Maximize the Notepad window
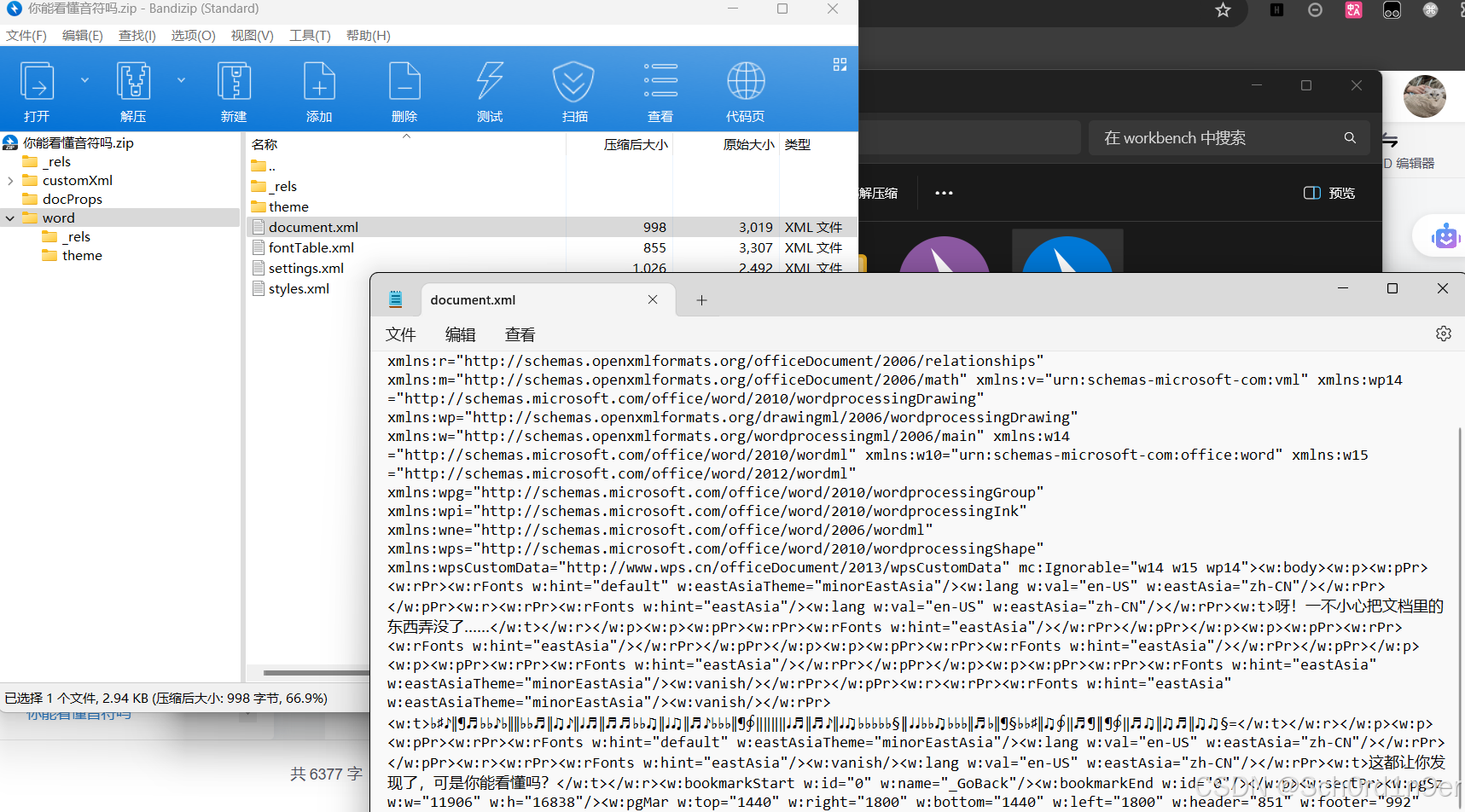 1392,289
